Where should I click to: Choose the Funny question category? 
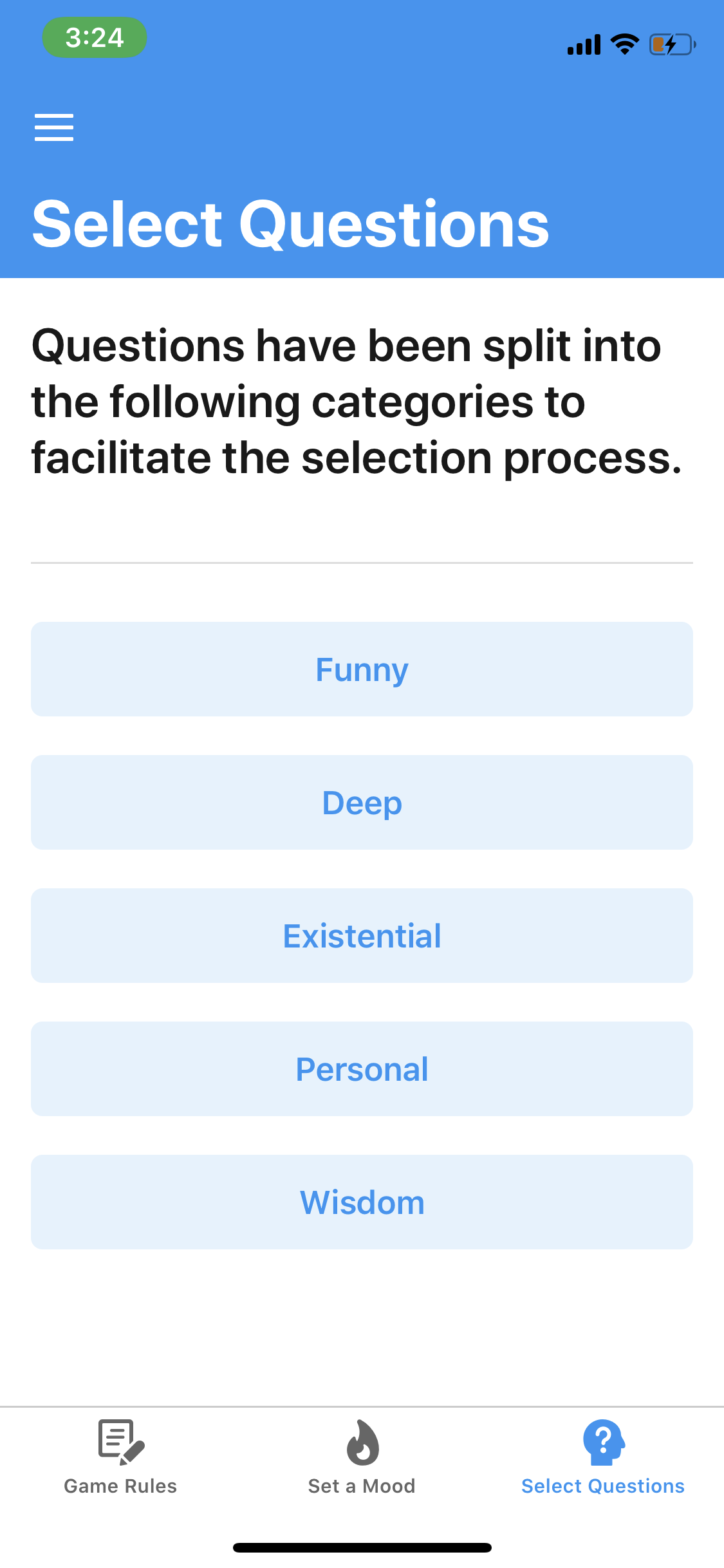click(362, 669)
